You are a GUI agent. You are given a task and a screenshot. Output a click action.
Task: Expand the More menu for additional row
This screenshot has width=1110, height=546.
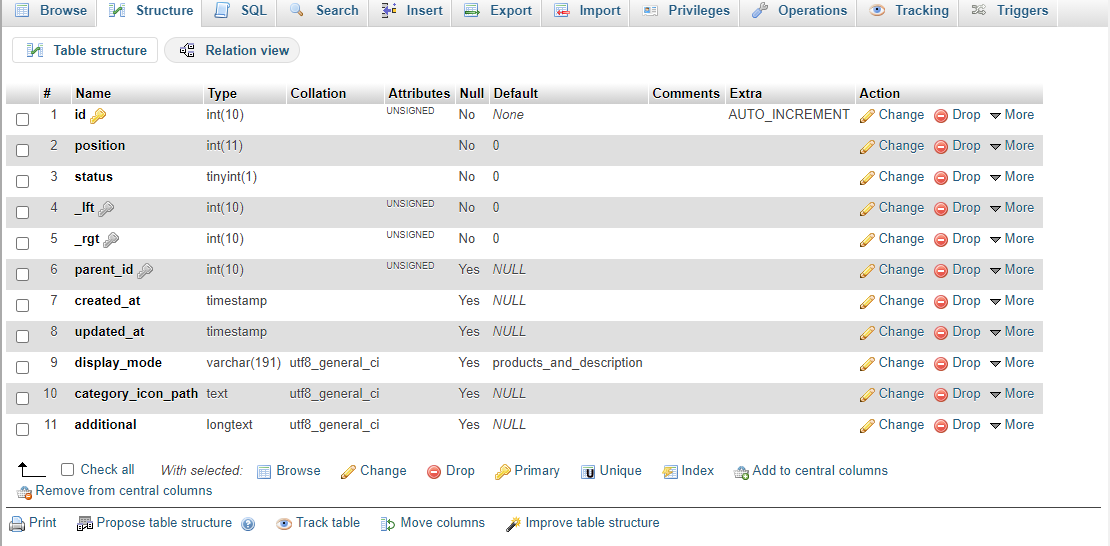click(x=1012, y=425)
